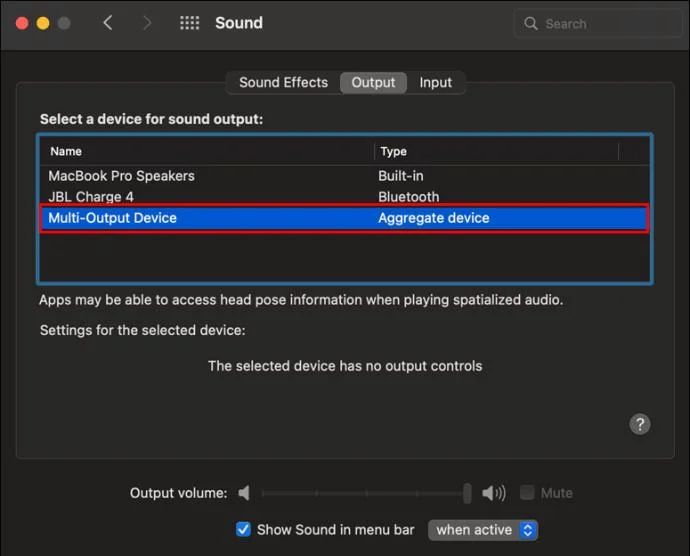Image resolution: width=690 pixels, height=556 pixels.
Task: Toggle the Mute checkbox
Action: click(x=527, y=493)
